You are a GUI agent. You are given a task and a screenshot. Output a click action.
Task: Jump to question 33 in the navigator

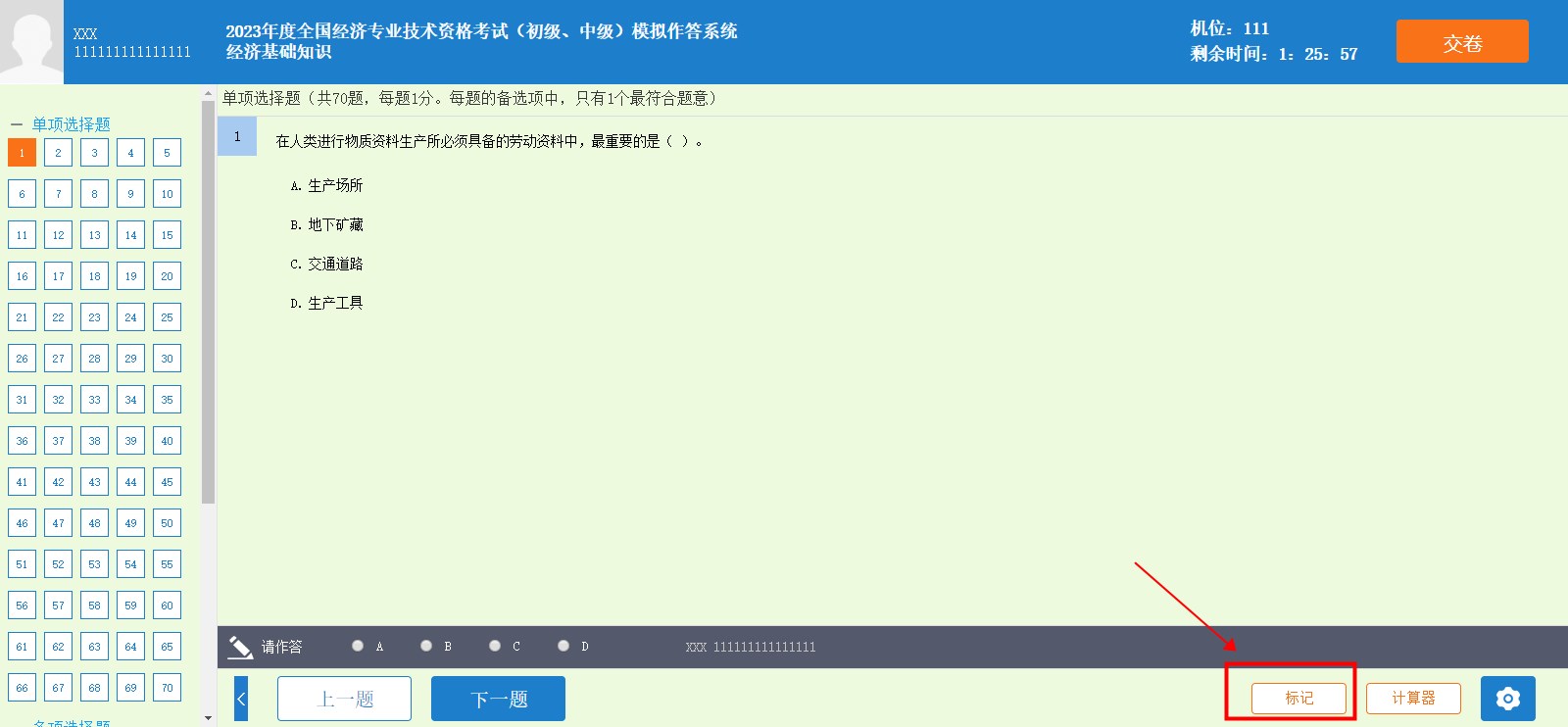pyautogui.click(x=94, y=400)
